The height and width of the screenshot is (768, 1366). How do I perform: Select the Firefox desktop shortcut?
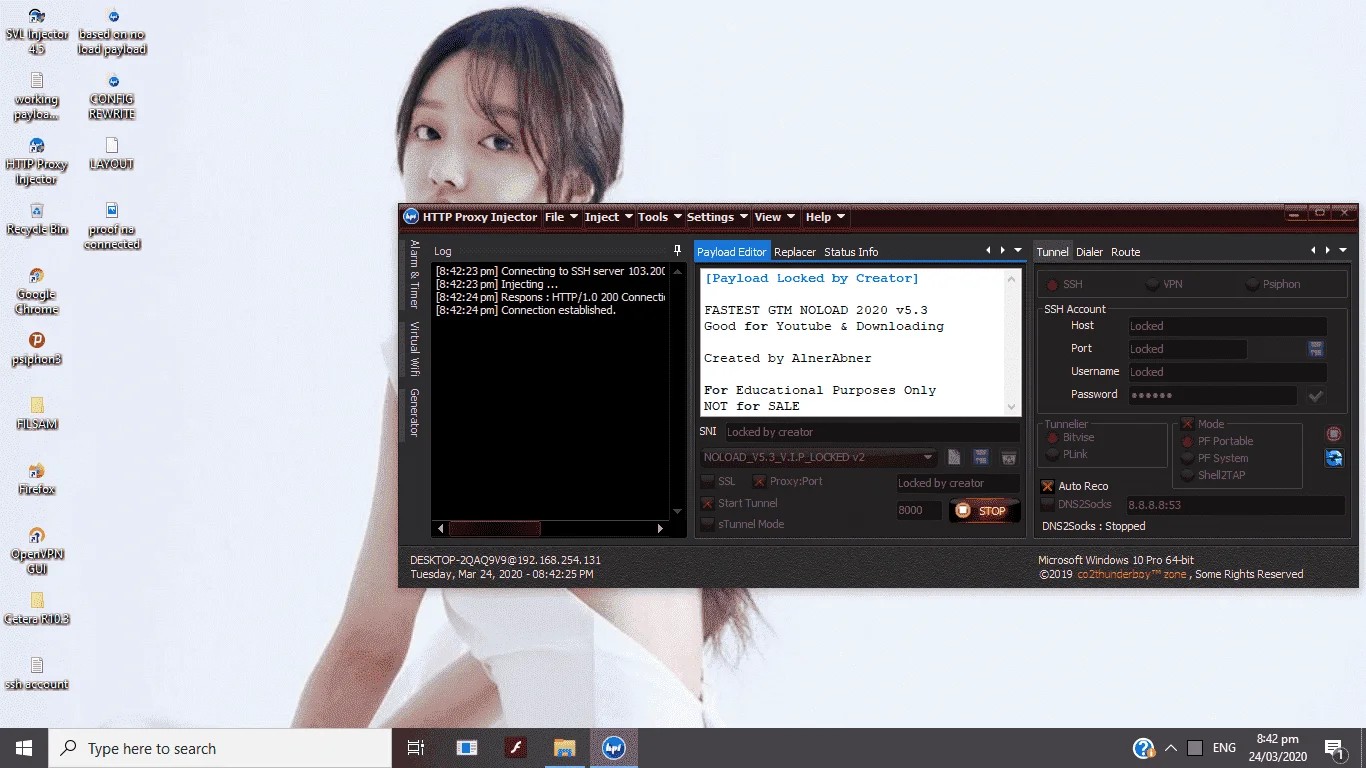coord(37,480)
